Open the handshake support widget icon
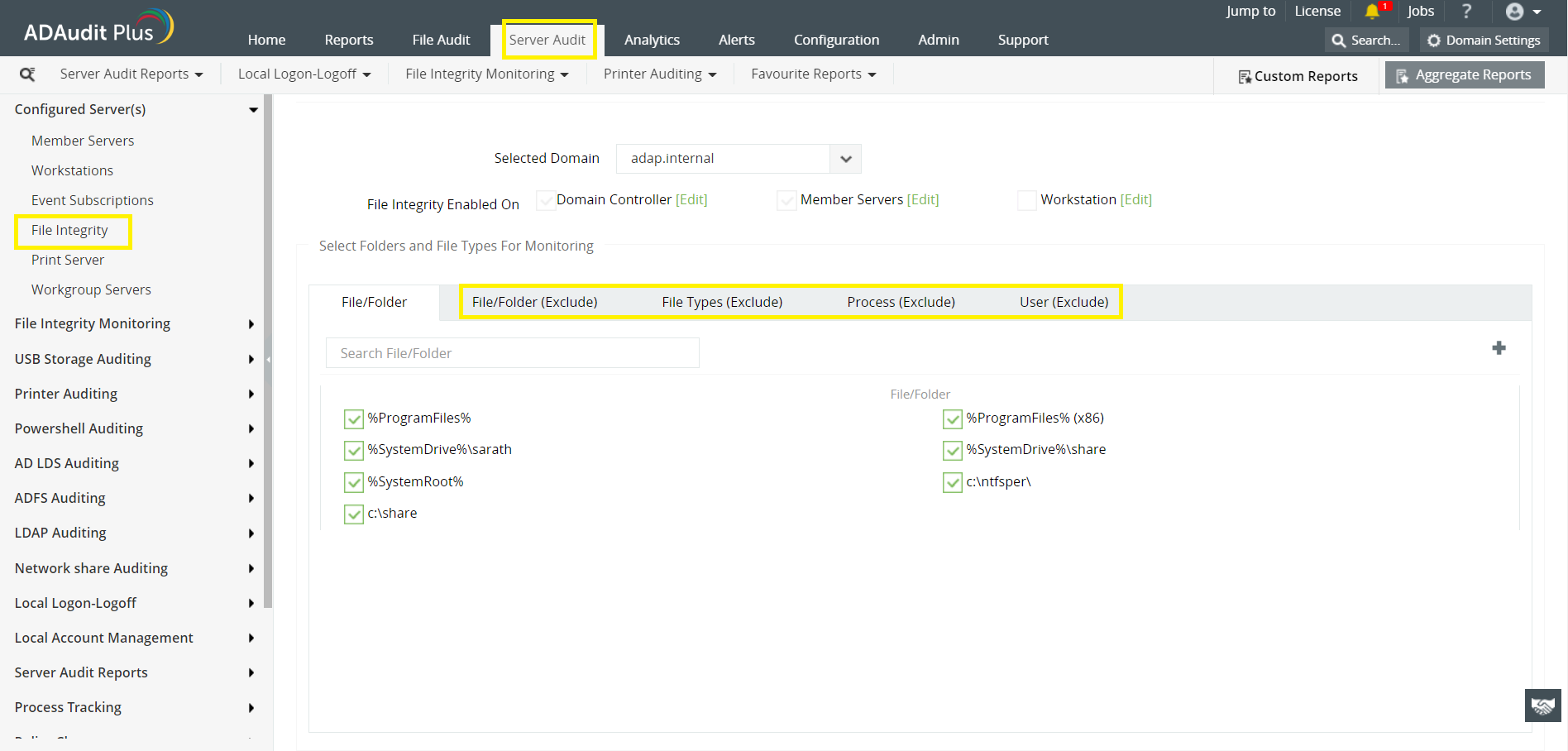This screenshot has width=1568, height=751. (1542, 706)
